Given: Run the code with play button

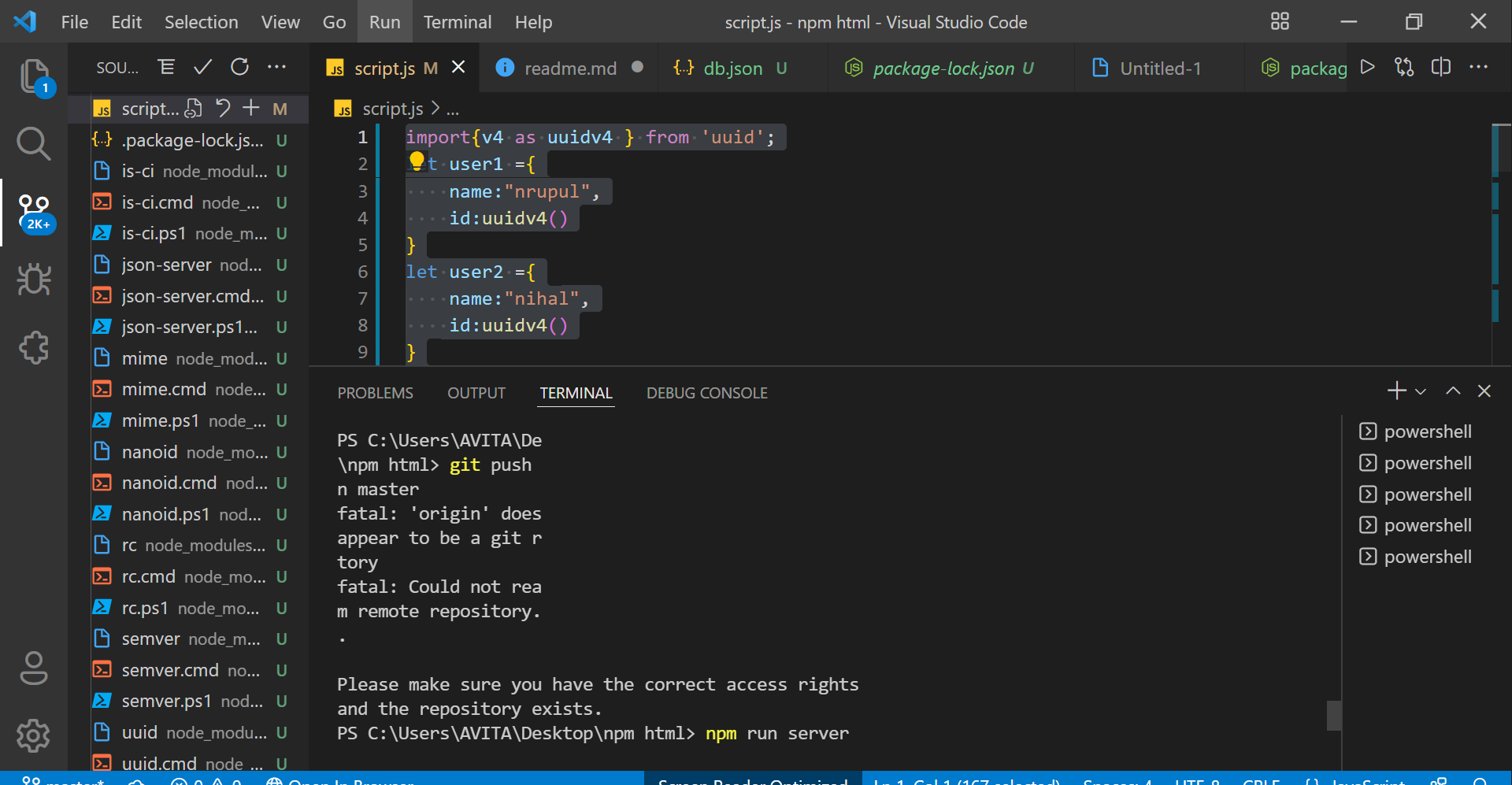Looking at the screenshot, I should click(x=1368, y=67).
